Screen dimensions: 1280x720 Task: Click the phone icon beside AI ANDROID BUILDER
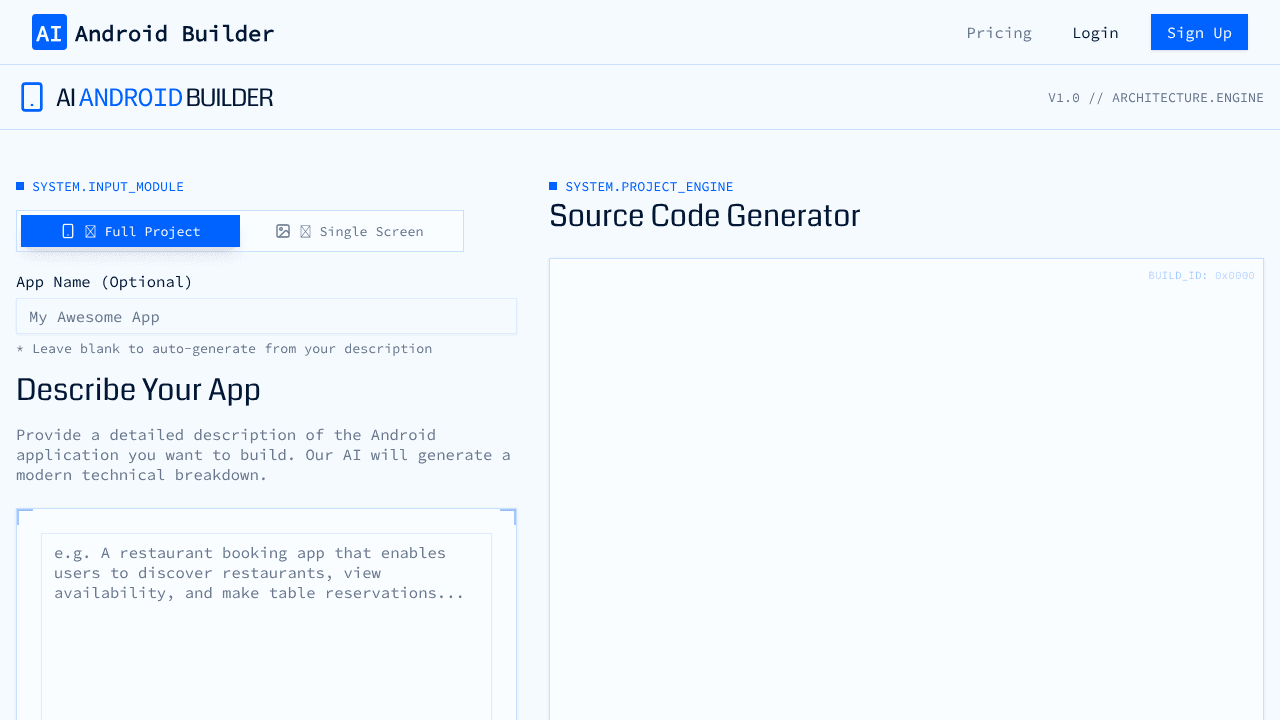[32, 97]
